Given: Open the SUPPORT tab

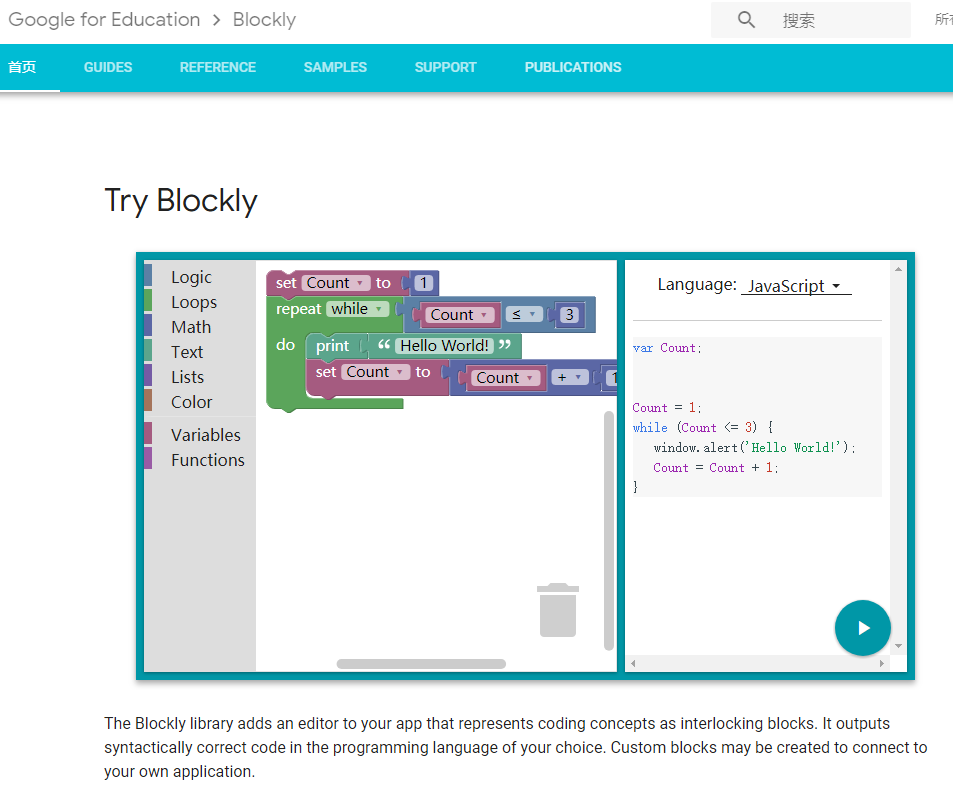Looking at the screenshot, I should click(446, 67).
